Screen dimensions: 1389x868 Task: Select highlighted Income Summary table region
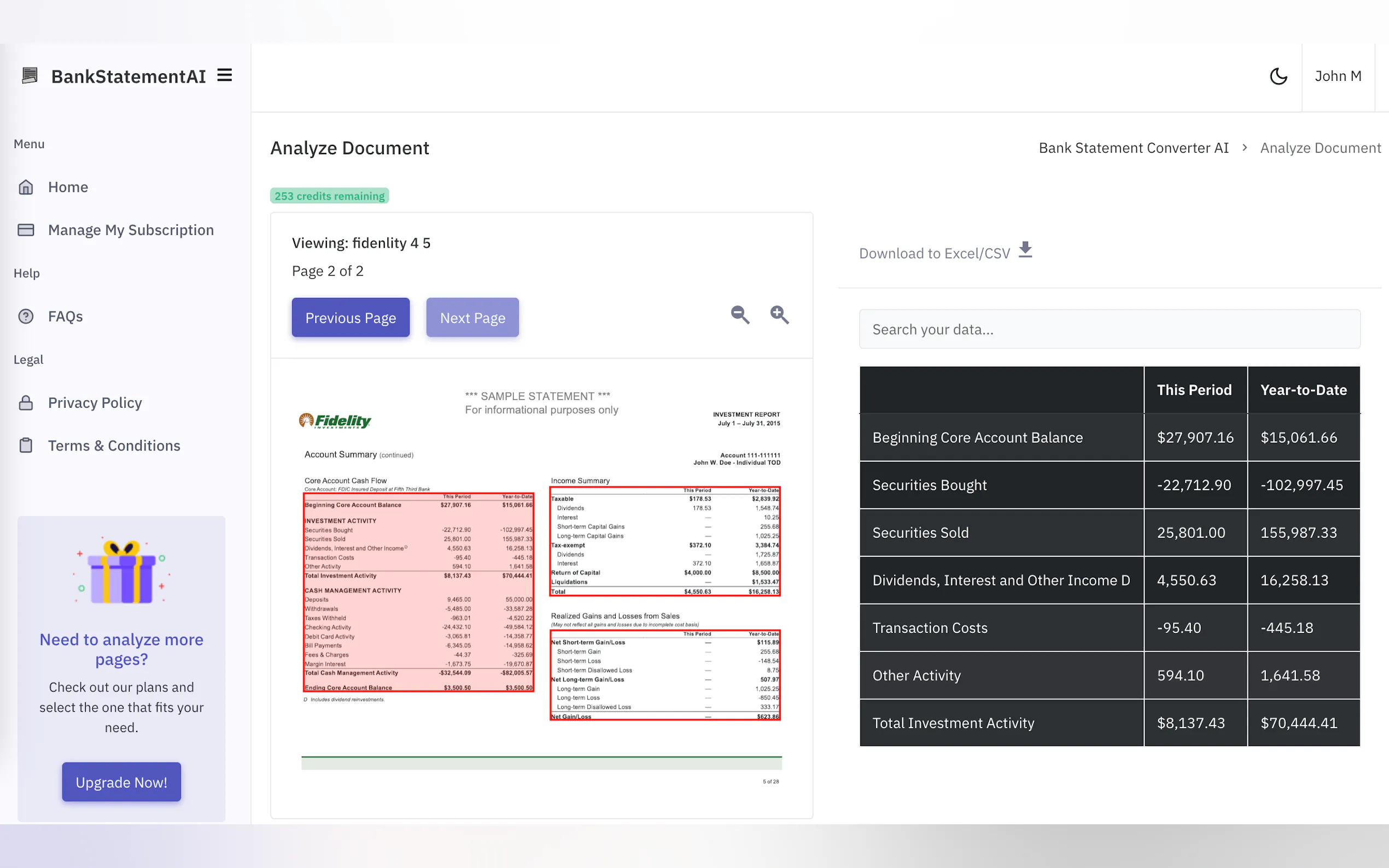point(664,541)
